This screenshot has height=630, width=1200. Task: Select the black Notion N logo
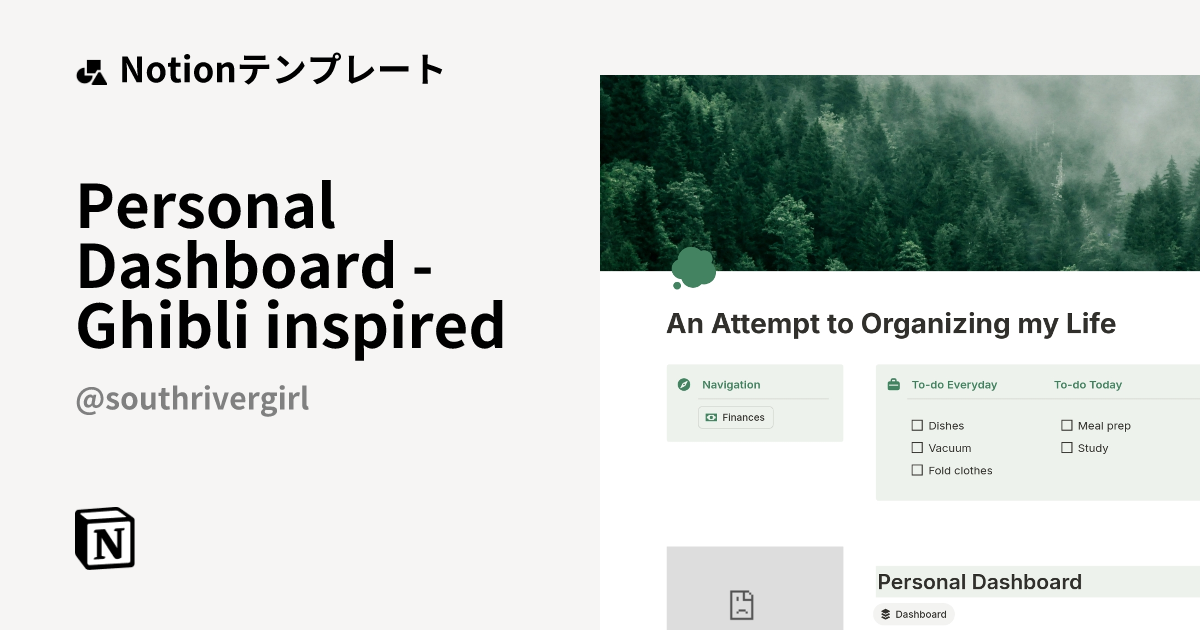[x=104, y=538]
